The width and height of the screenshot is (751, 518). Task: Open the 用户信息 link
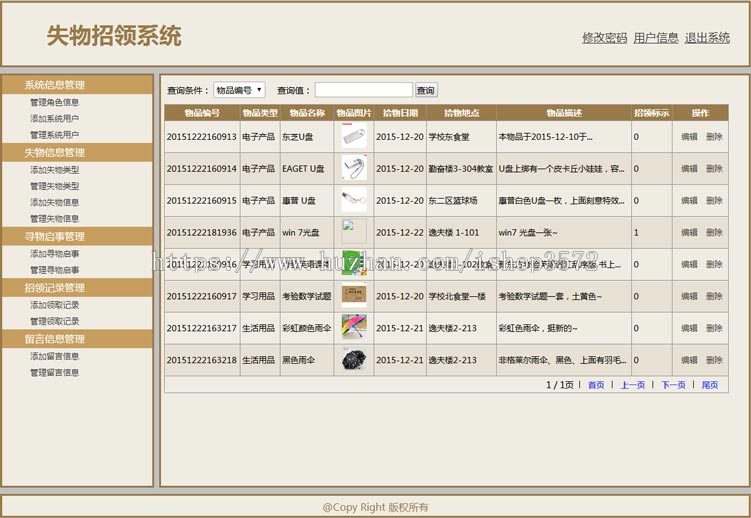pyautogui.click(x=656, y=38)
